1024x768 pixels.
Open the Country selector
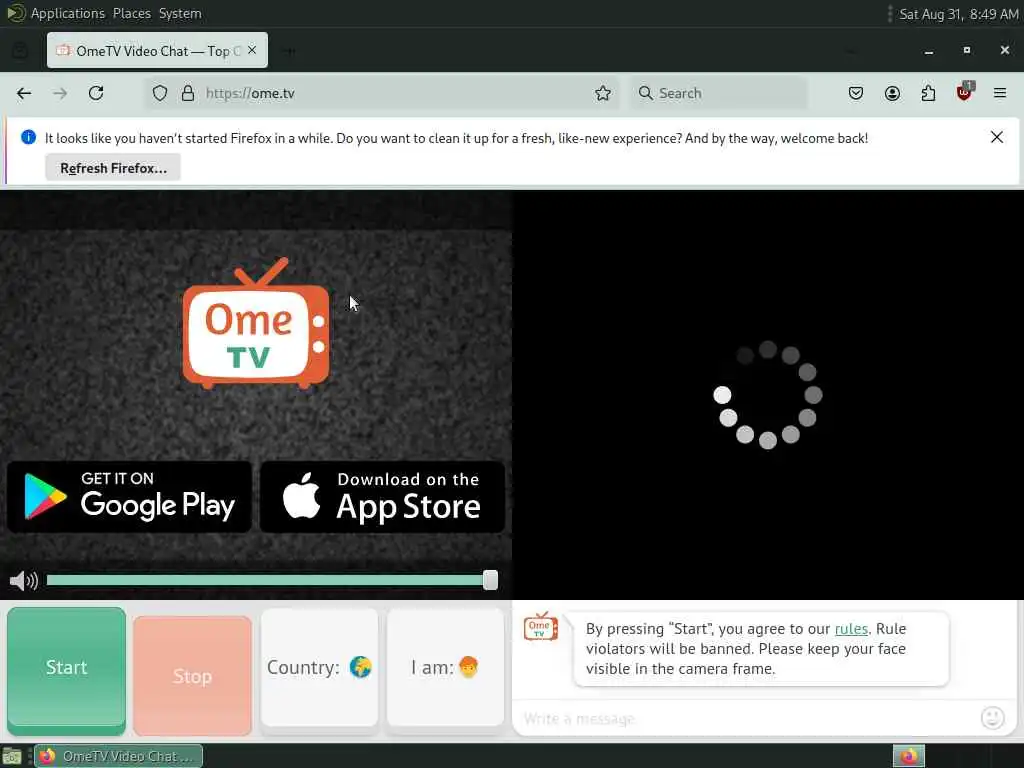click(319, 667)
